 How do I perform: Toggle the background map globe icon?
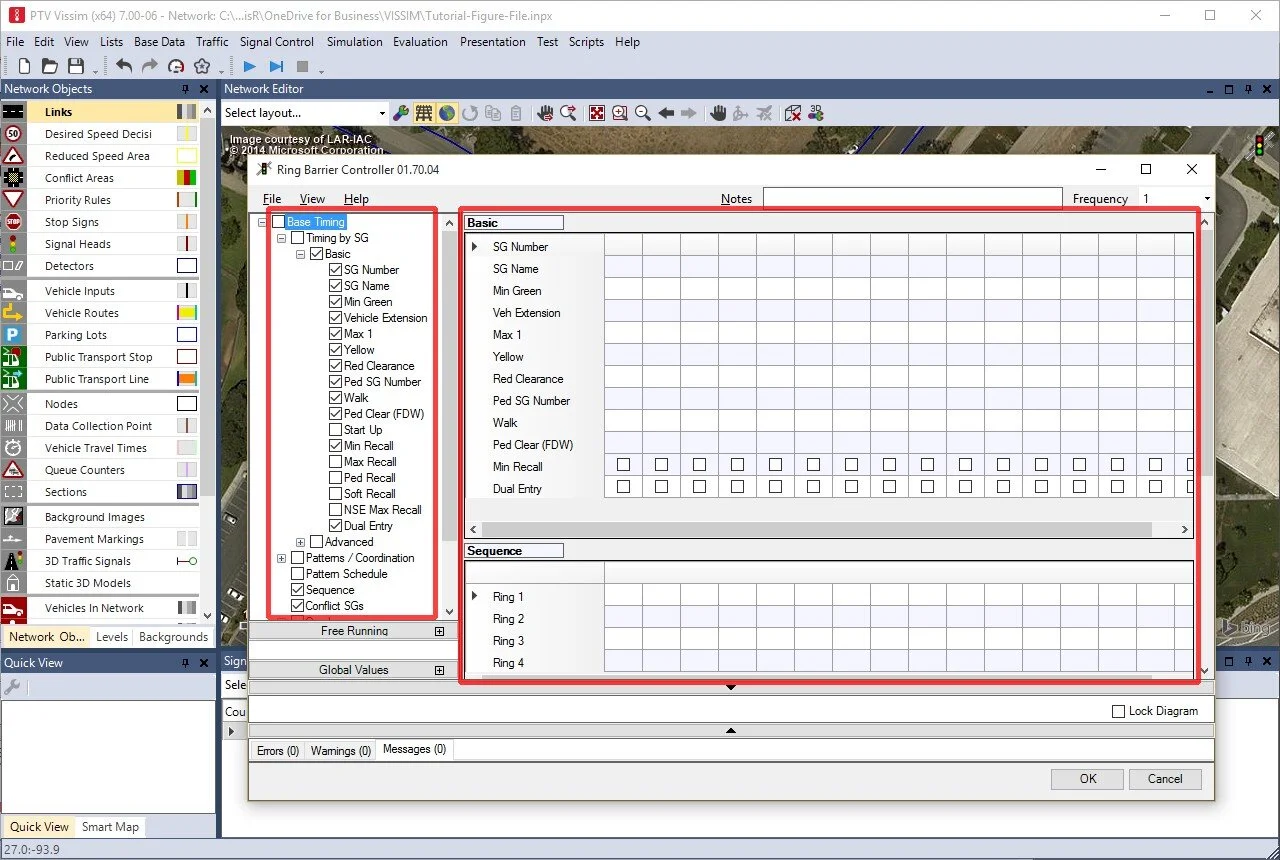pyautogui.click(x=446, y=112)
